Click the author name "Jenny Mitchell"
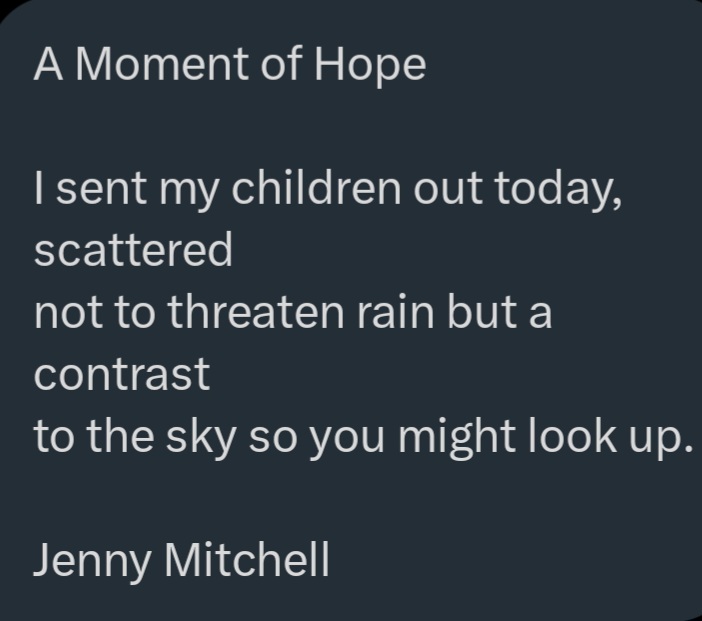The width and height of the screenshot is (702, 621). tap(181, 560)
